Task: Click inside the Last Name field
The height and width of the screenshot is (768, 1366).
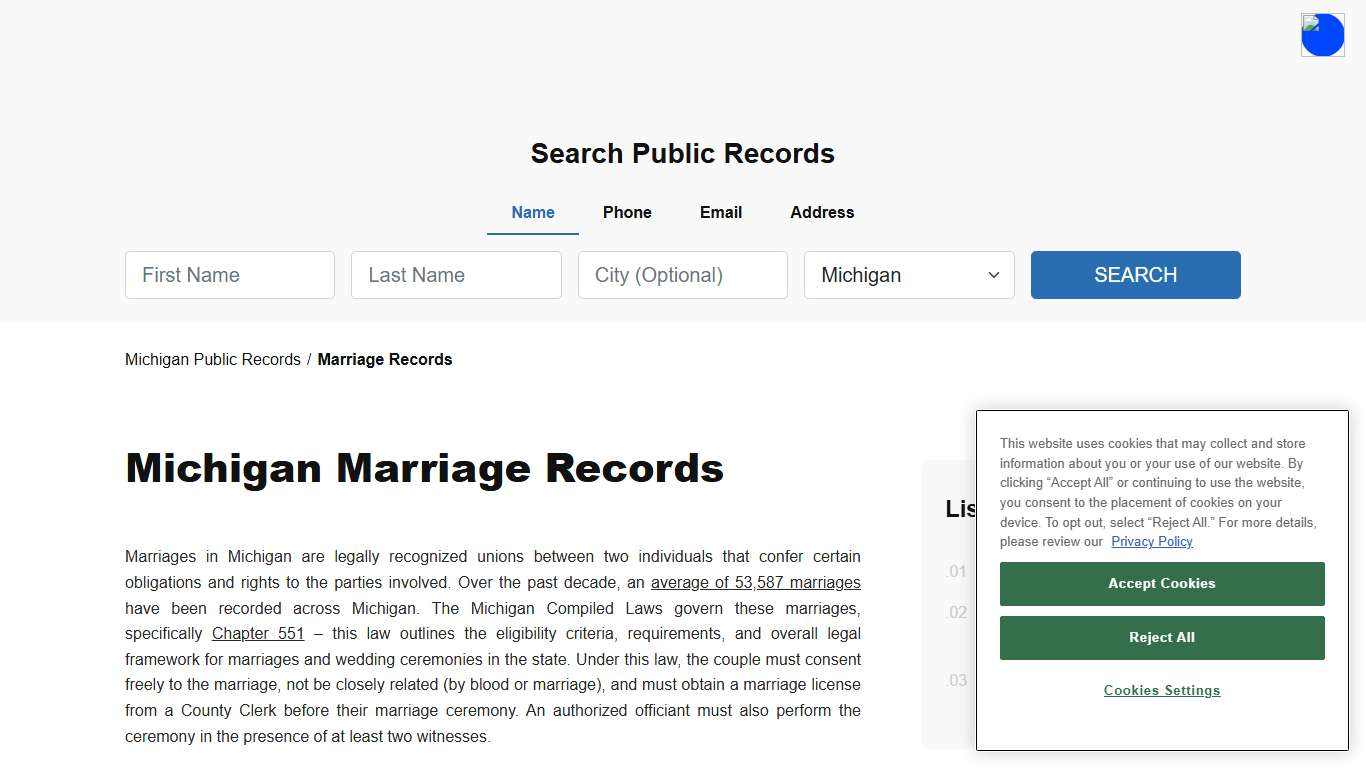Action: [456, 275]
